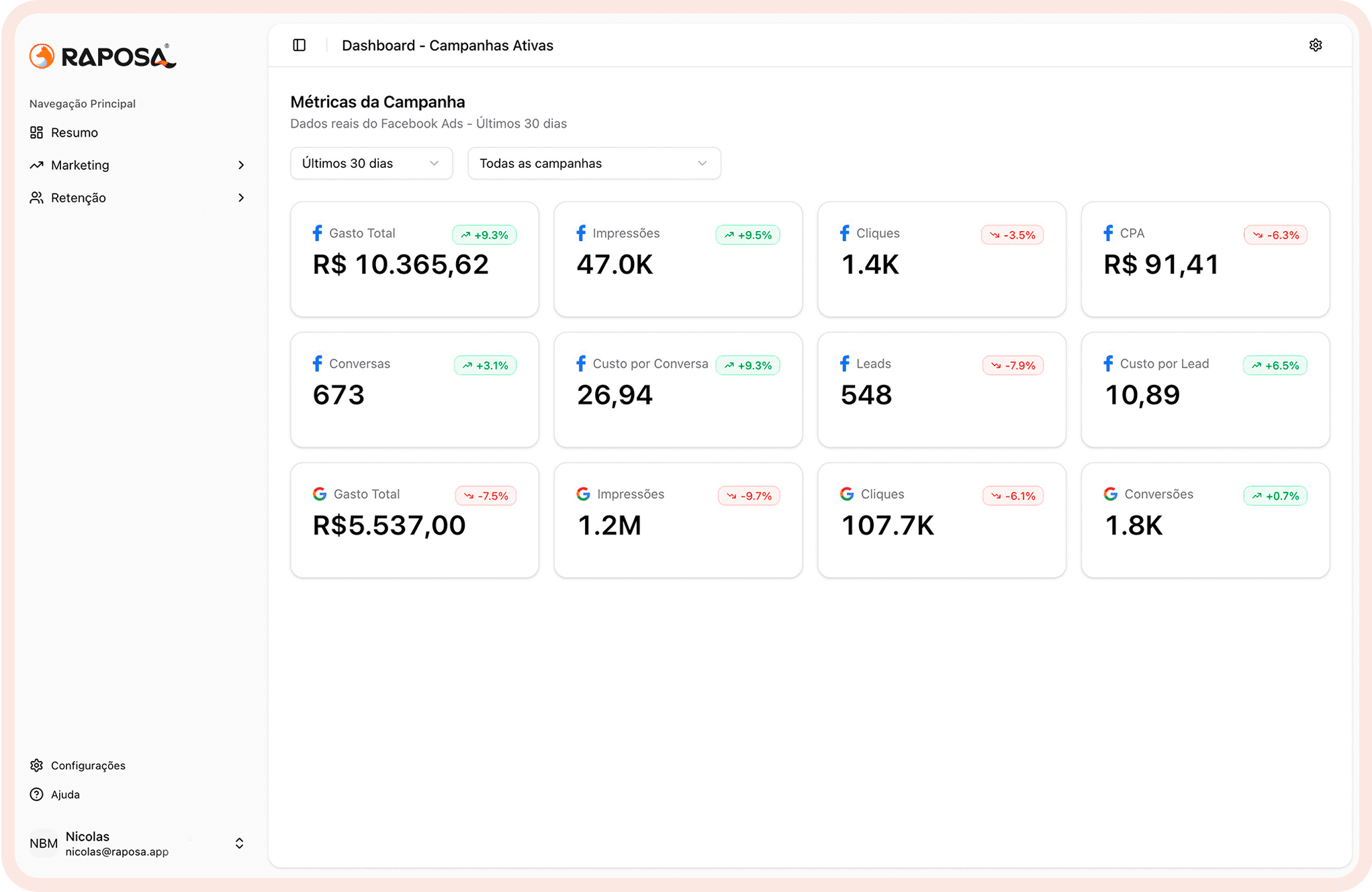Screen dimensions: 1372x892
Task: Click Facebook icon on Gasto Total card
Action: [x=318, y=233]
